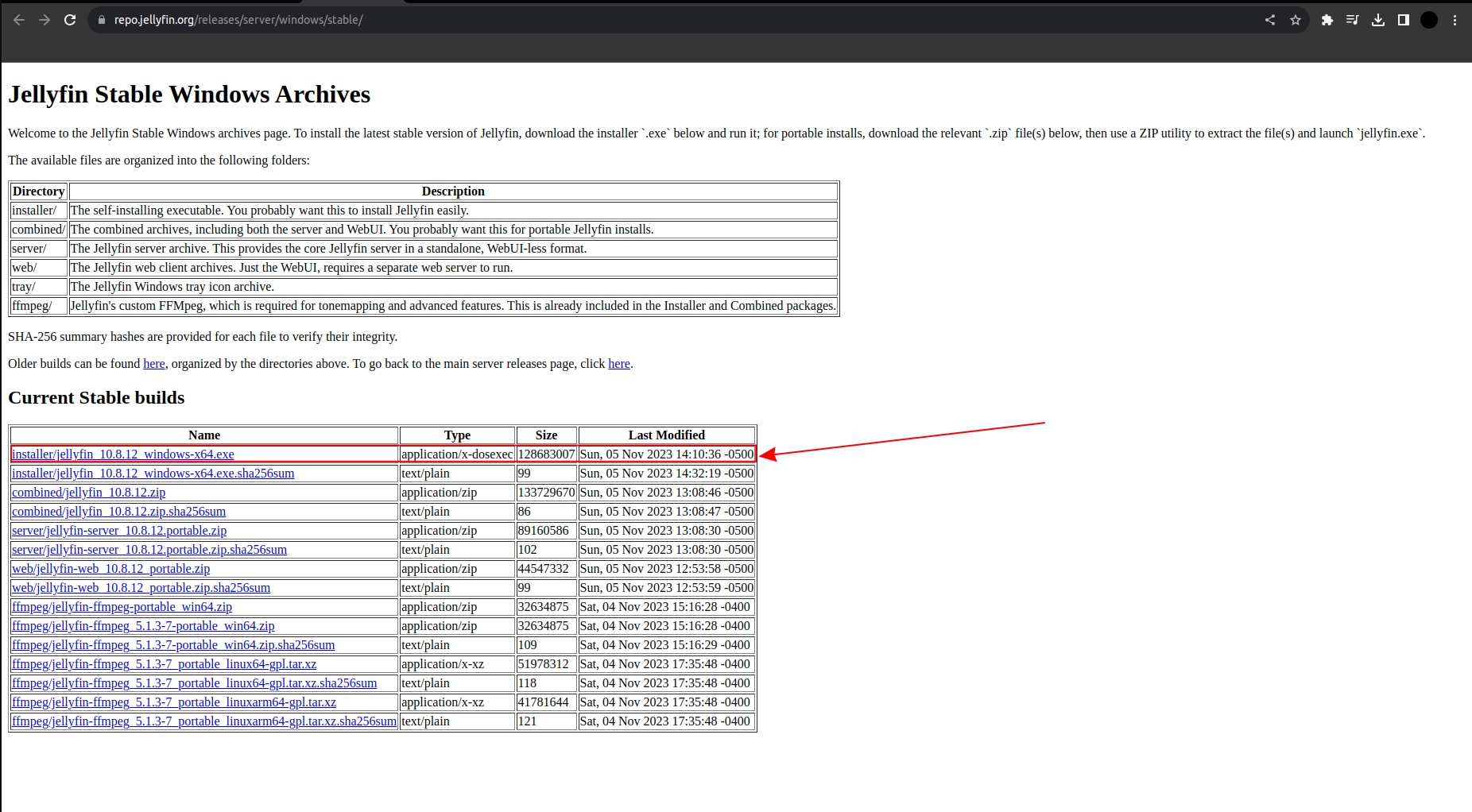
Task: Open the jellyfin-web portable.zip.sha256sum link
Action: pos(141,588)
